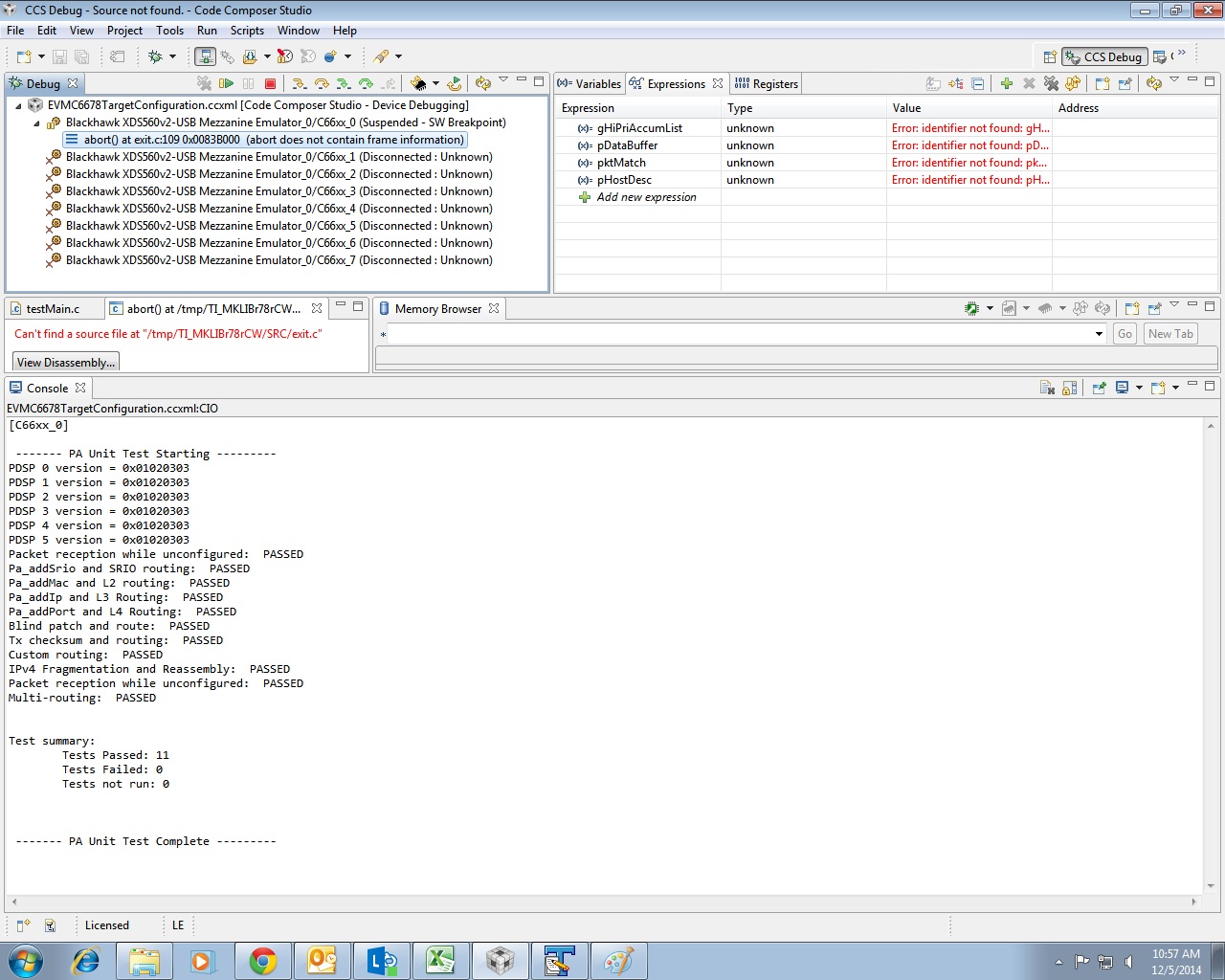Expand the Search flashlight dropdown arrow
The width and height of the screenshot is (1225, 980).
point(398,56)
